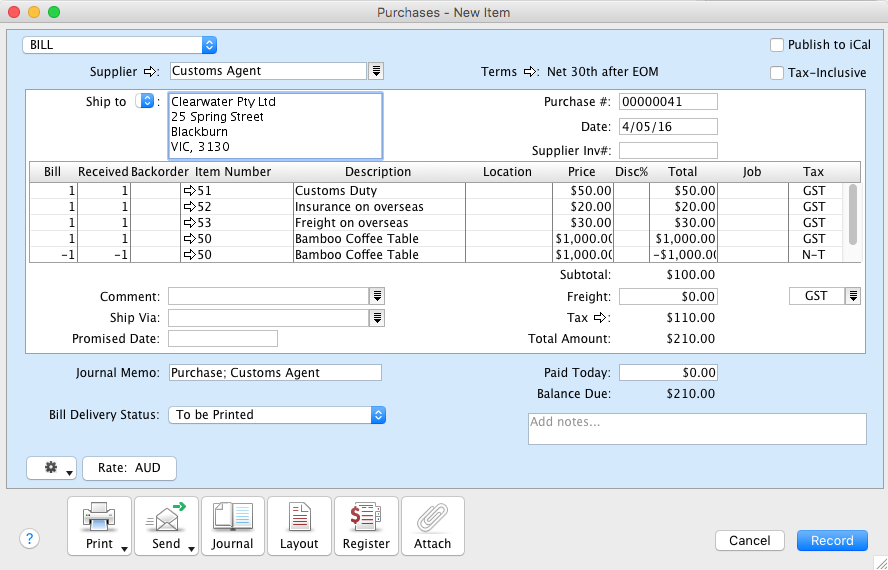Open the Journal book icon

[x=232, y=518]
